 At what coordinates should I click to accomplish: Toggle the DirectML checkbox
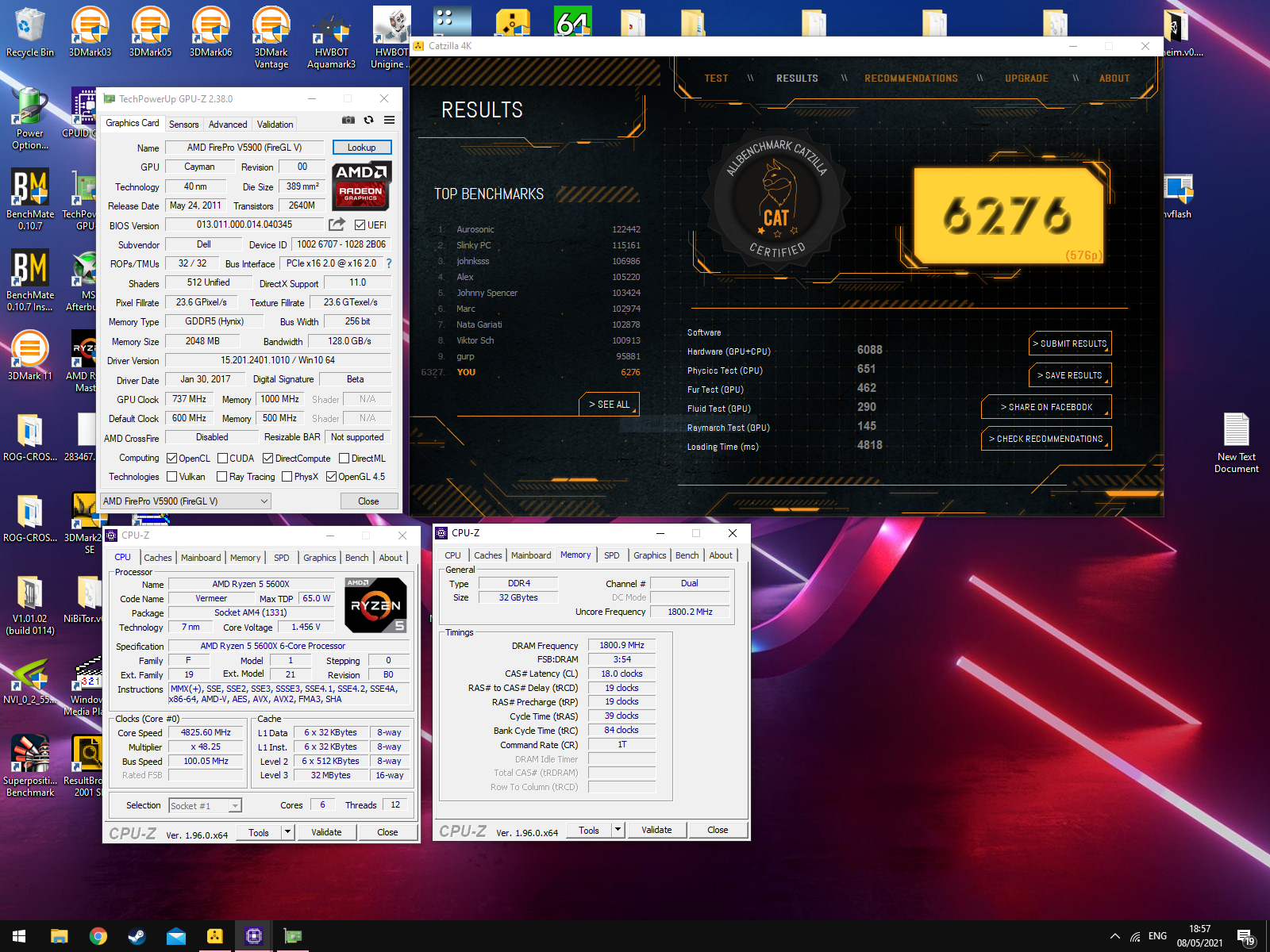344,458
